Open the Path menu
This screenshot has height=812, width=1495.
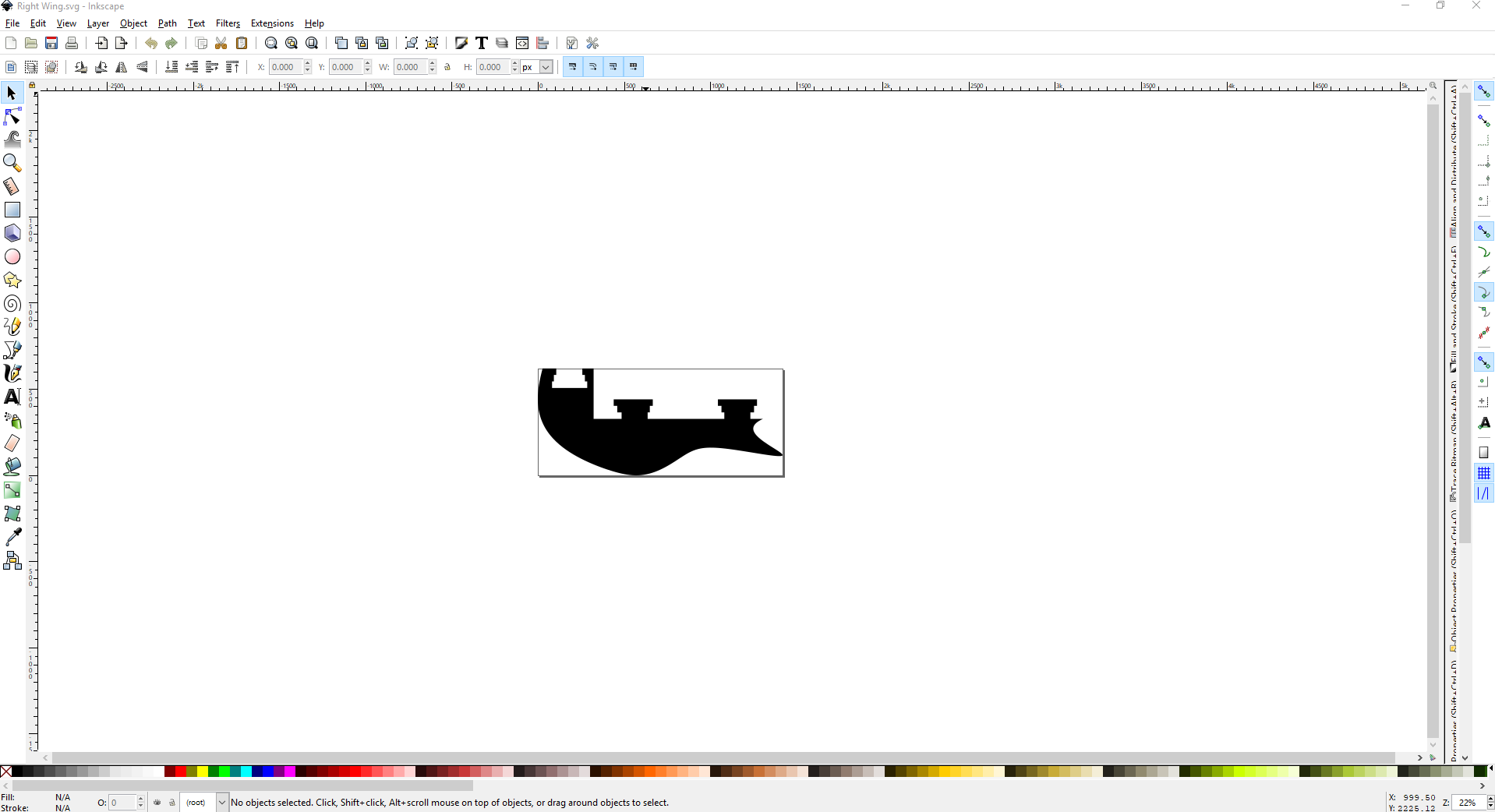(x=168, y=23)
